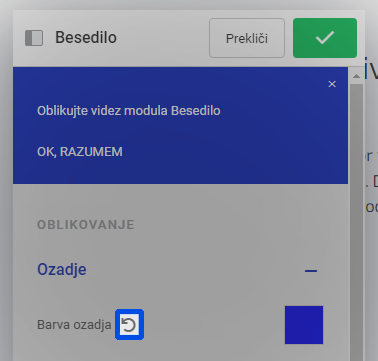This screenshot has width=378, height=361.
Task: Open the Barva ozadja color swatch
Action: coord(304,325)
